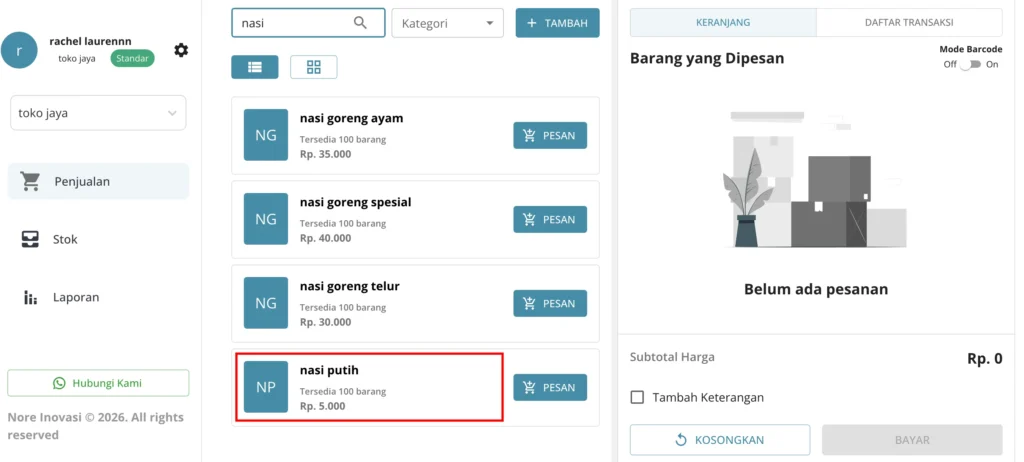Switch to grid view icon

tap(313, 67)
